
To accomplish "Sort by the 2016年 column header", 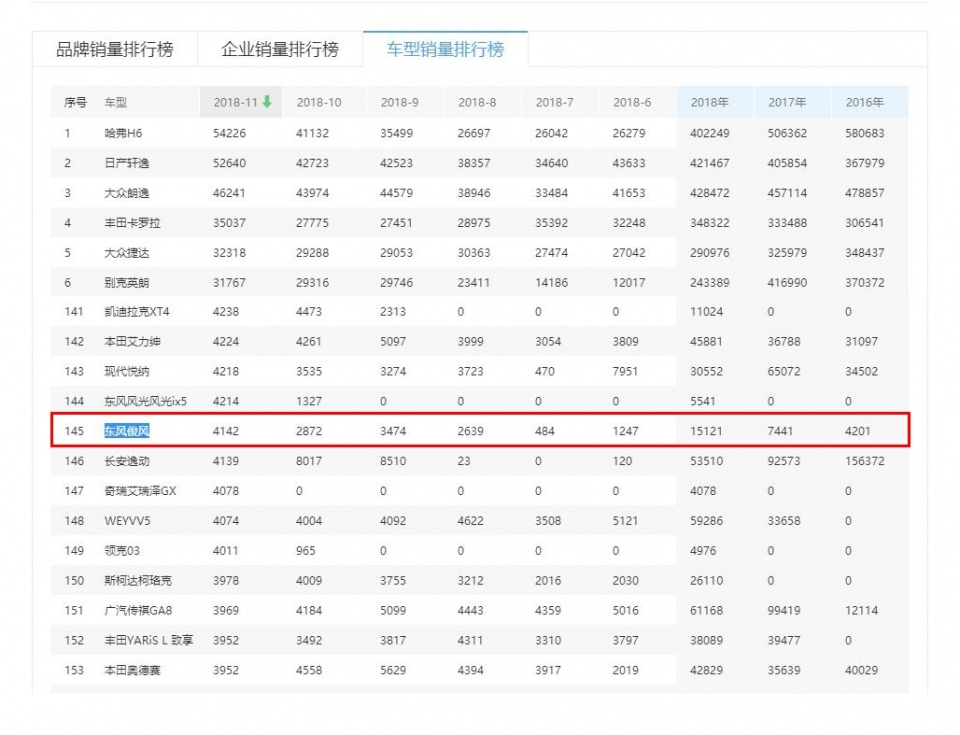I will tap(864, 102).
